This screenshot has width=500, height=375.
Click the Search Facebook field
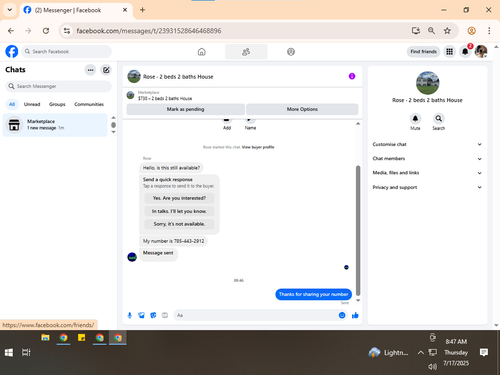pyautogui.click(x=67, y=52)
